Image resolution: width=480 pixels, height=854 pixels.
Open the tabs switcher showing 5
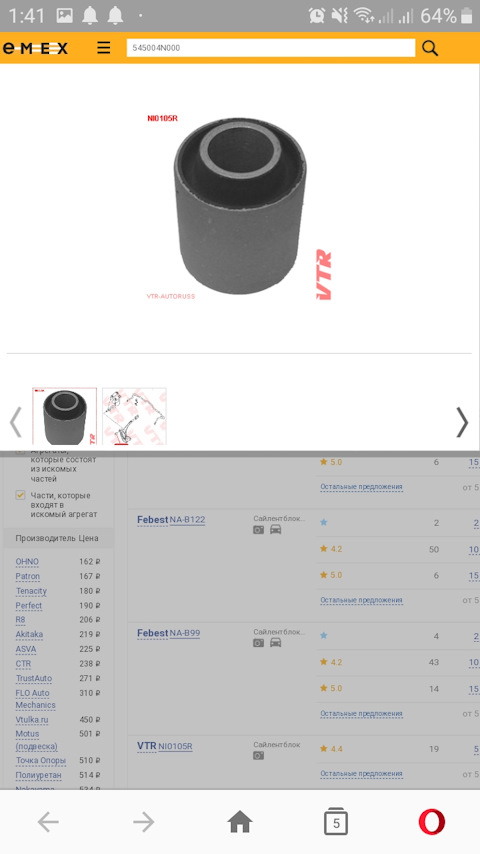click(336, 822)
